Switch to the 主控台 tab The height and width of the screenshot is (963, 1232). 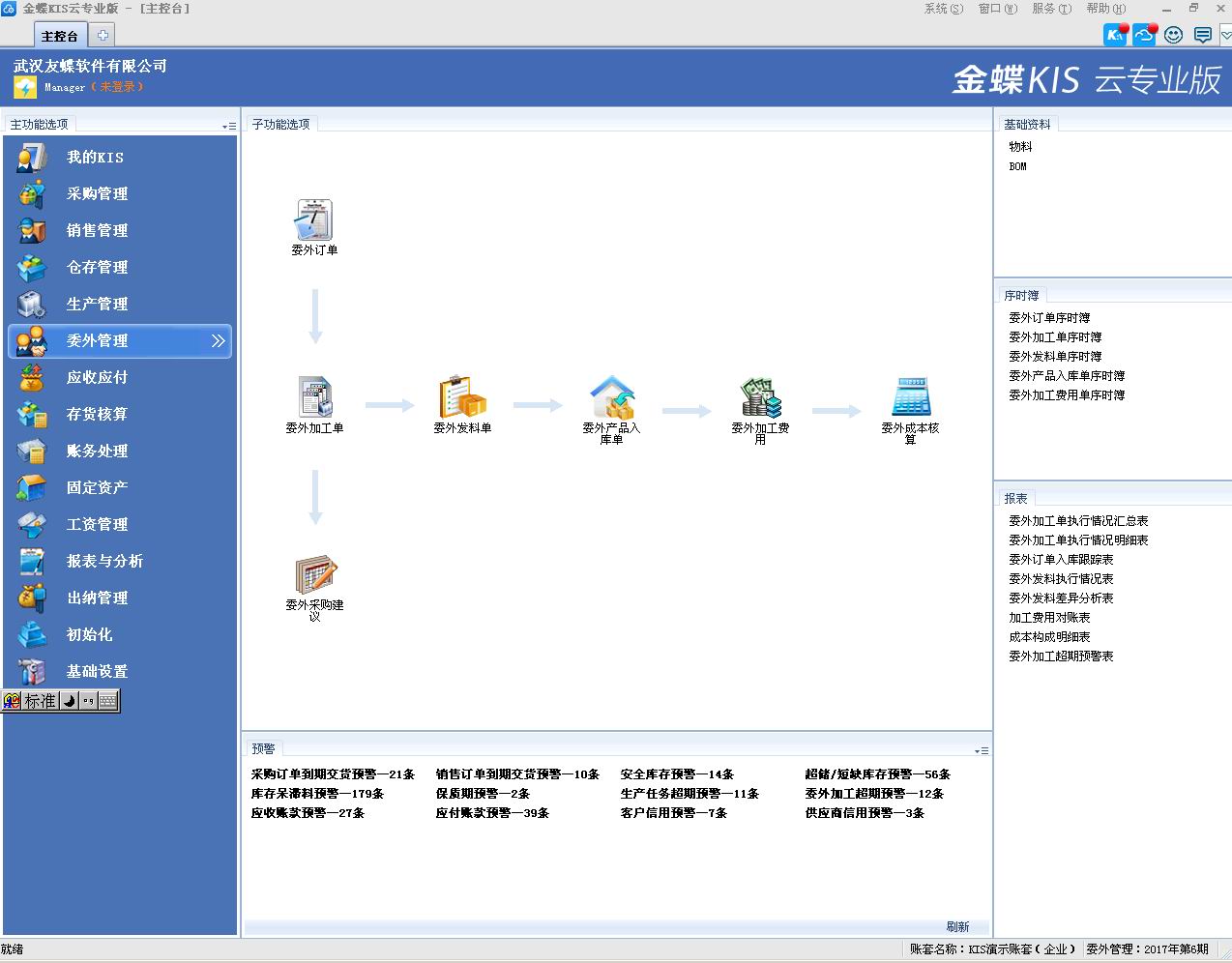[x=60, y=36]
